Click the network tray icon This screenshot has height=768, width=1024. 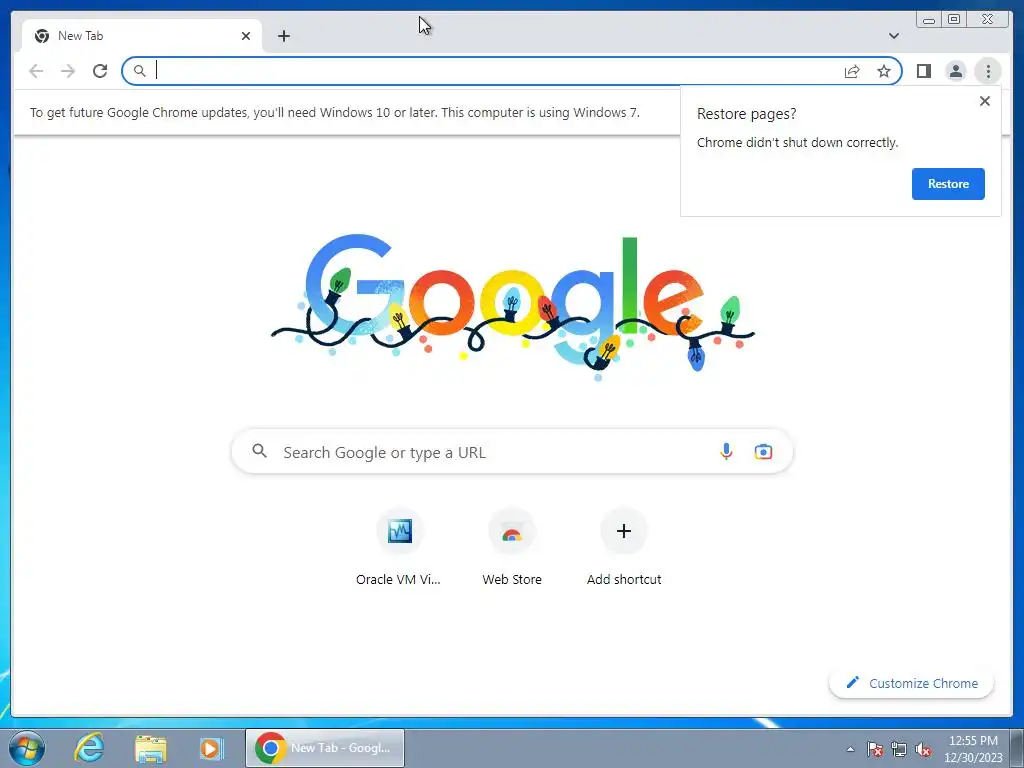click(x=899, y=749)
